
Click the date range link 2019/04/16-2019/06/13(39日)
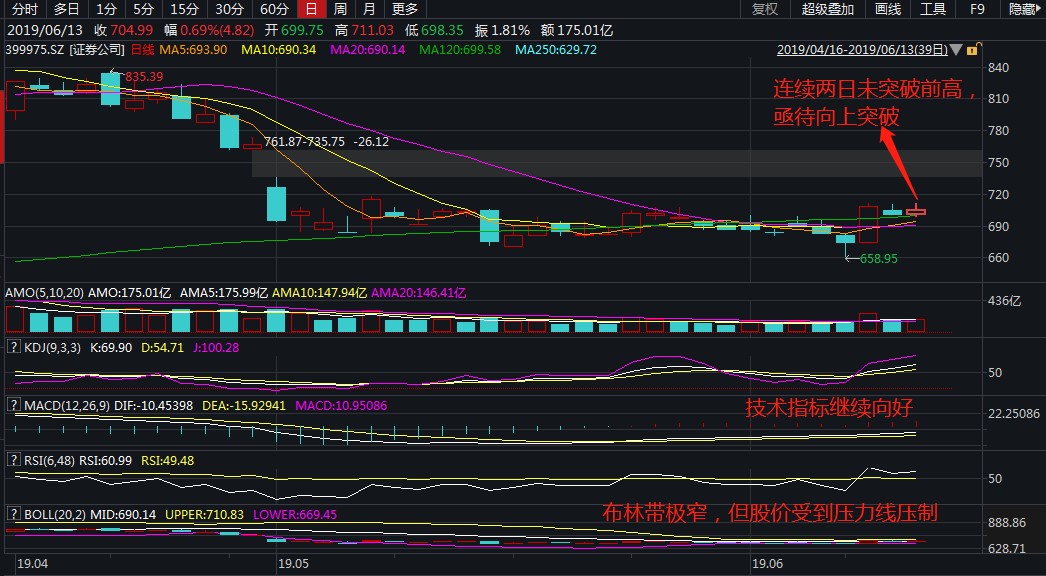863,50
